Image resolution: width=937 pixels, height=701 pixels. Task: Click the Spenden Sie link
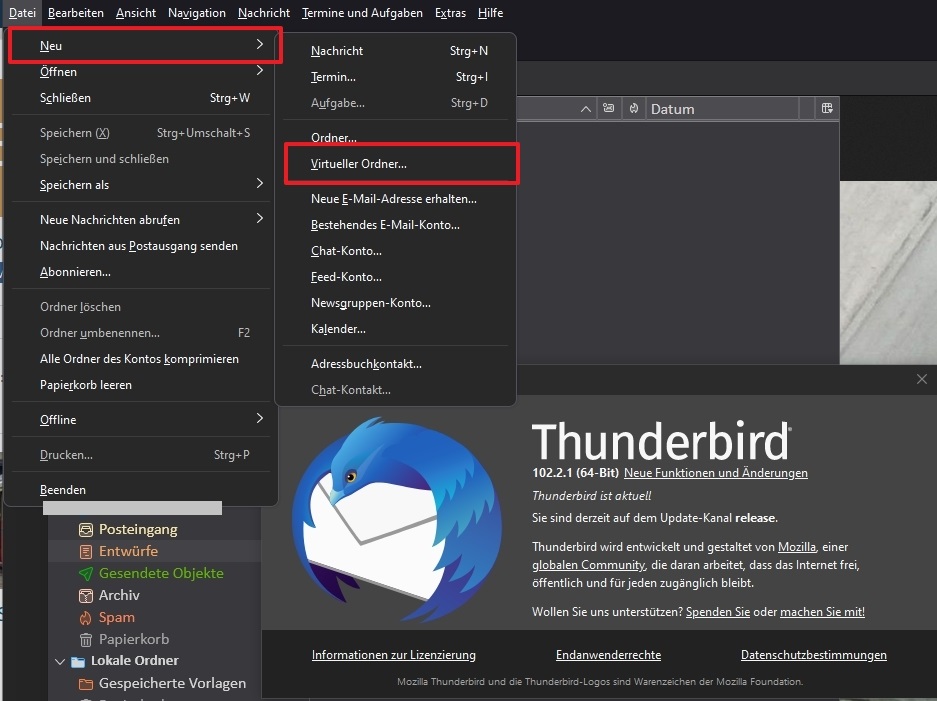[x=718, y=612]
